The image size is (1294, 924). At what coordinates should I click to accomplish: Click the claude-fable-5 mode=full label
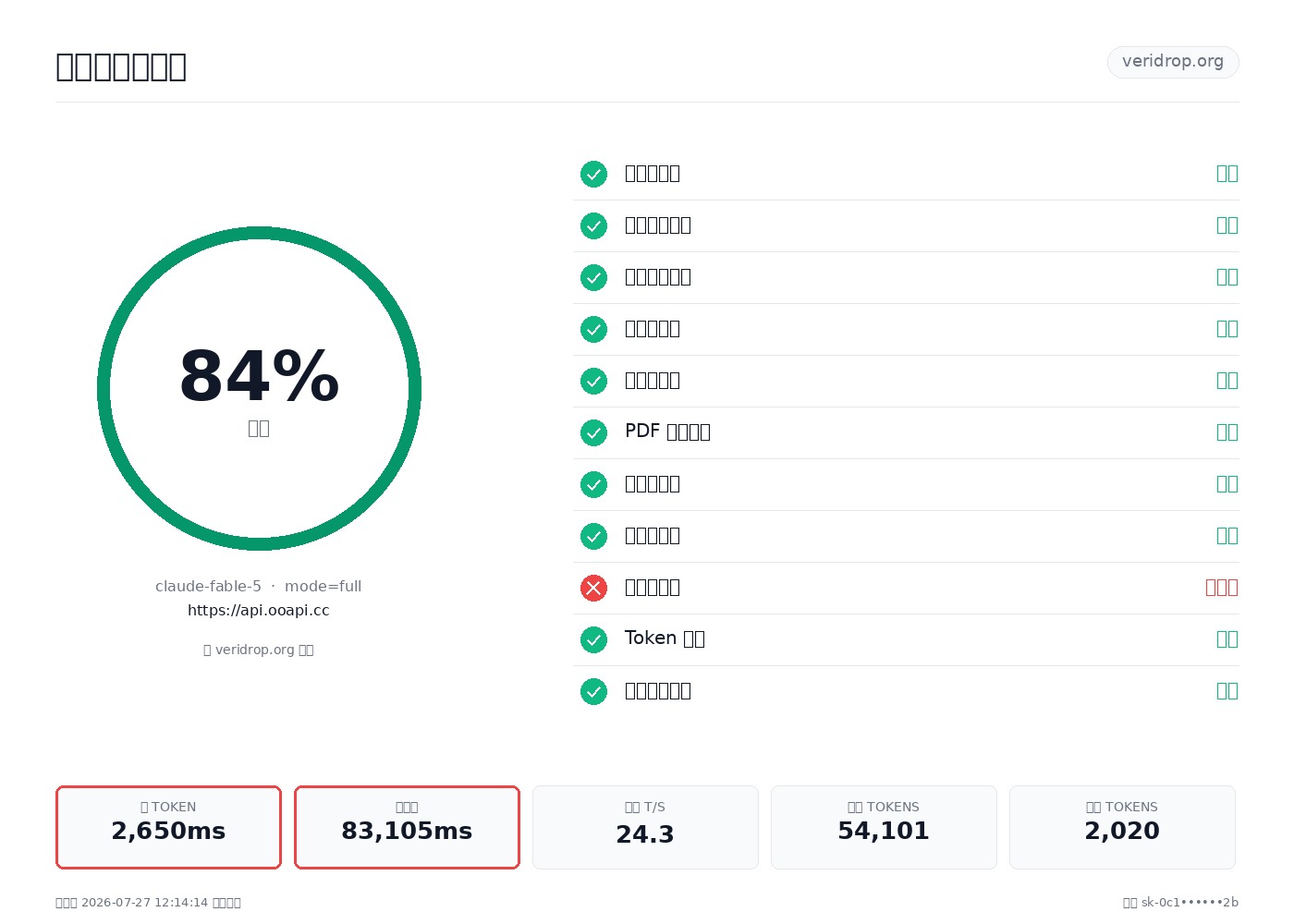click(x=259, y=587)
